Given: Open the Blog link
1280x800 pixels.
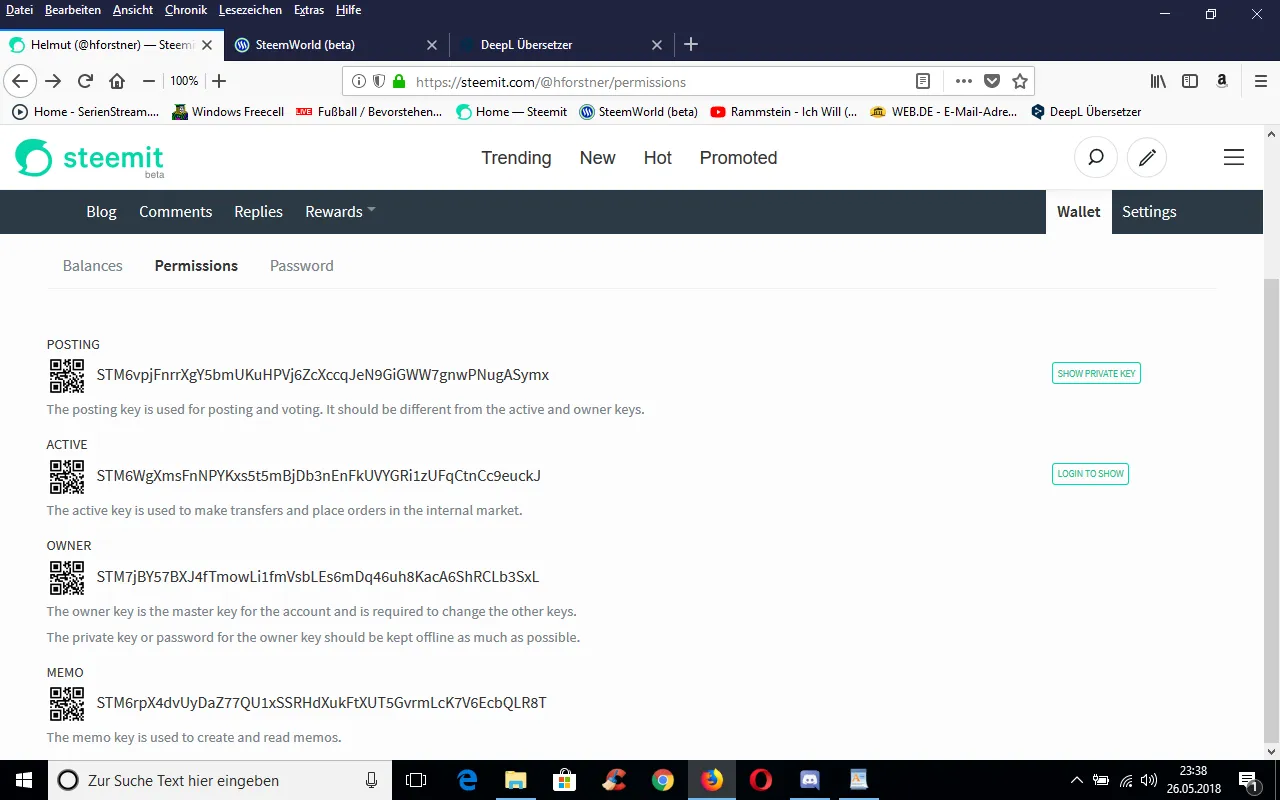Looking at the screenshot, I should [x=102, y=212].
